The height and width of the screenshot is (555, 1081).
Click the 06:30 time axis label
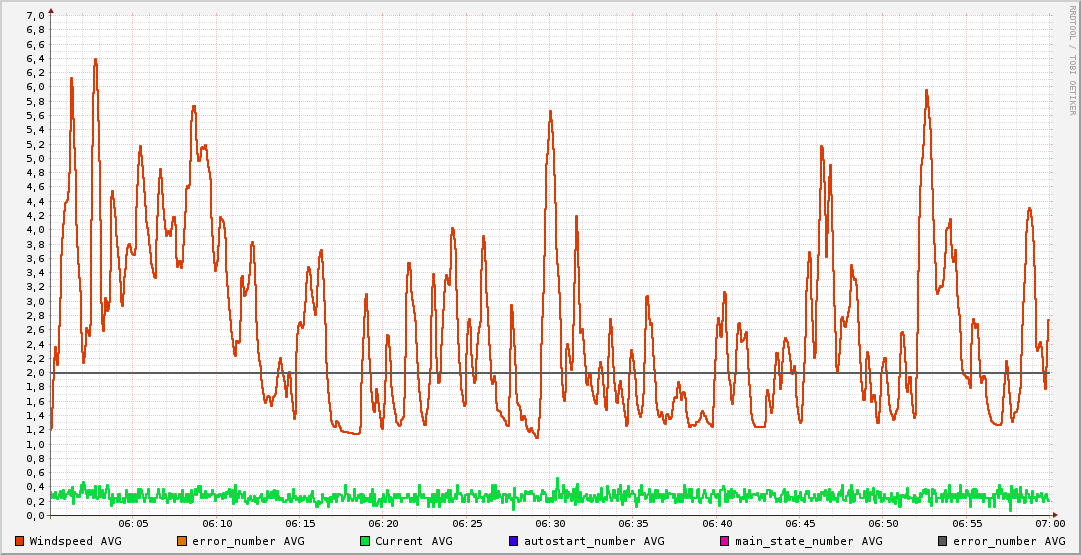pyautogui.click(x=550, y=523)
